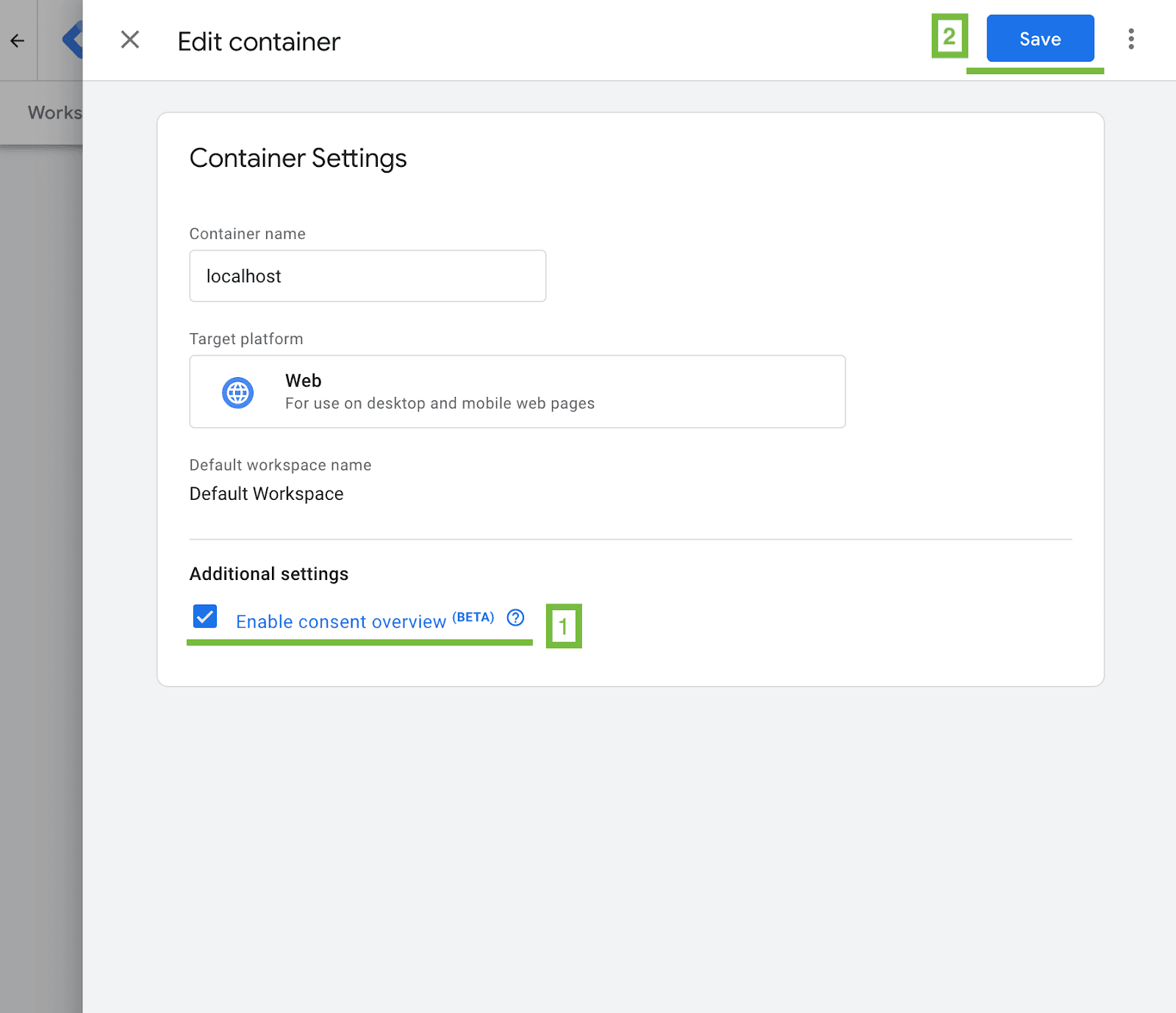Close the Edit container panel

(130, 40)
